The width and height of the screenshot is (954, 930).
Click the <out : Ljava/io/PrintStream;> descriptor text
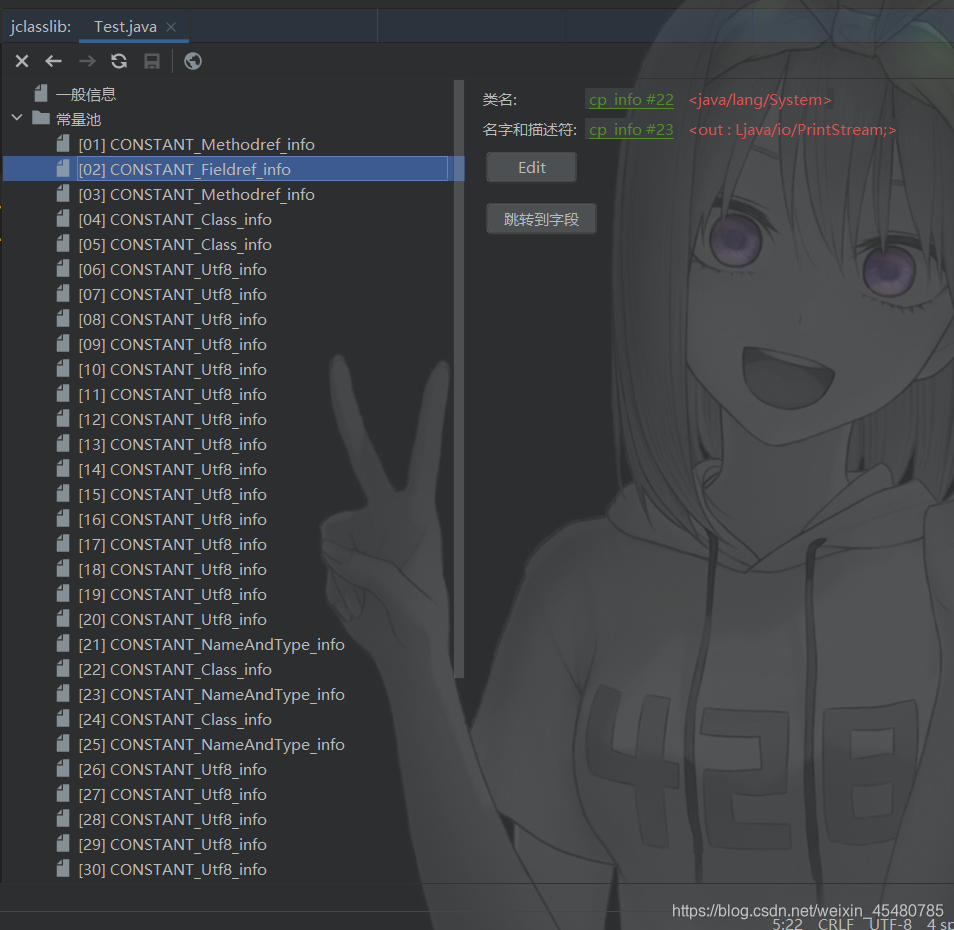pyautogui.click(x=792, y=130)
